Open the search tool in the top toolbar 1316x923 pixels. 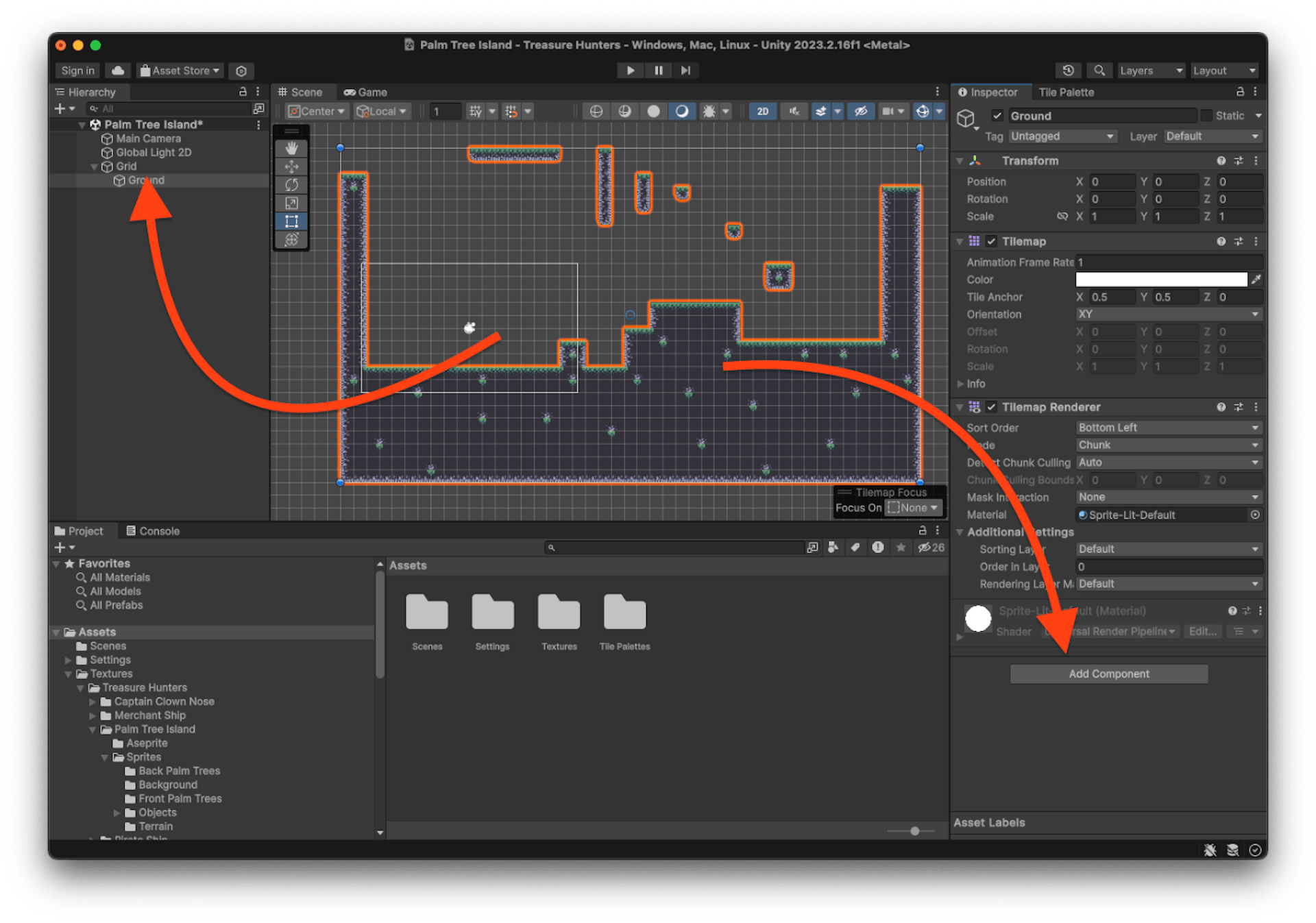click(x=1099, y=71)
